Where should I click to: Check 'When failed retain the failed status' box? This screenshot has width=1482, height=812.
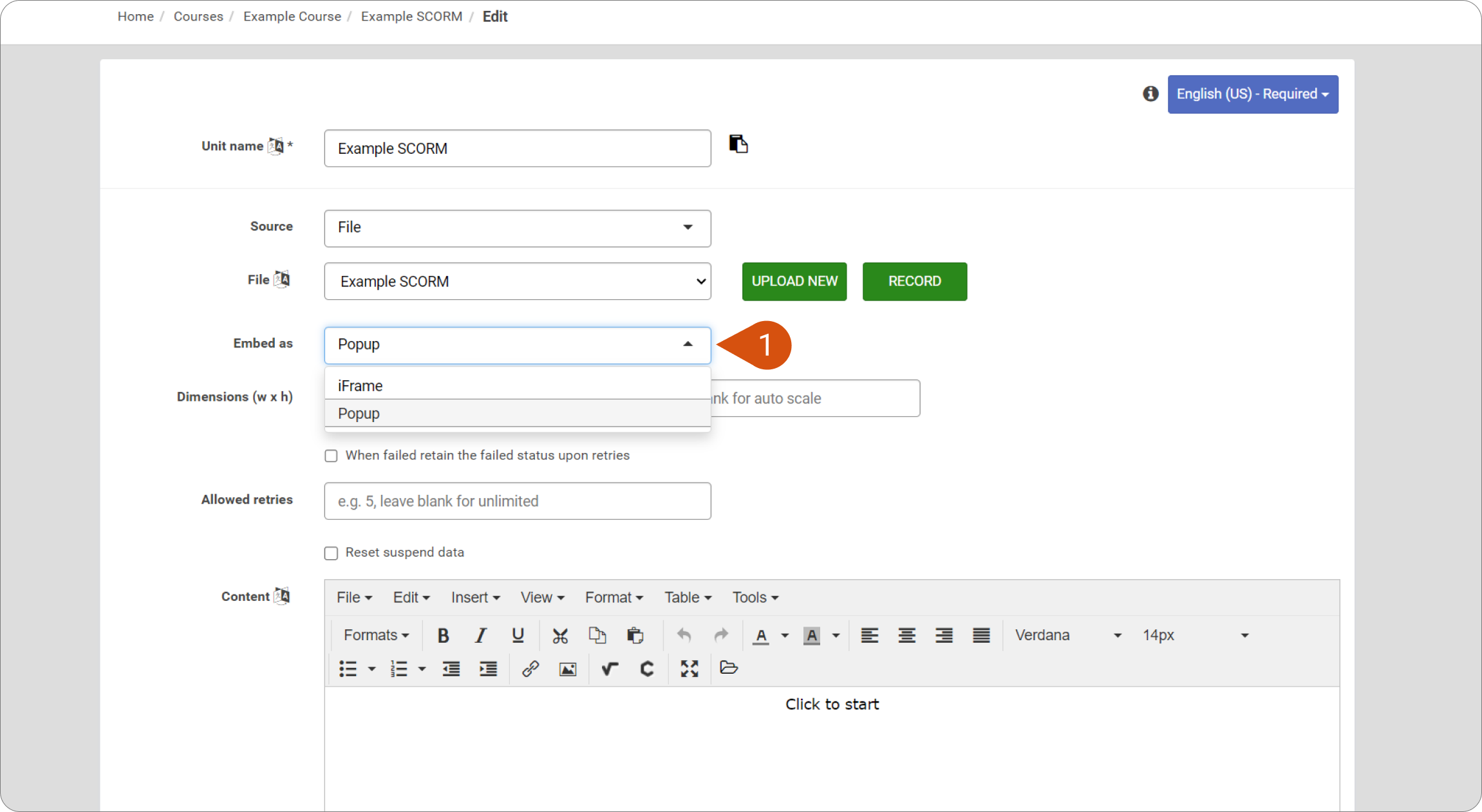pyautogui.click(x=331, y=456)
